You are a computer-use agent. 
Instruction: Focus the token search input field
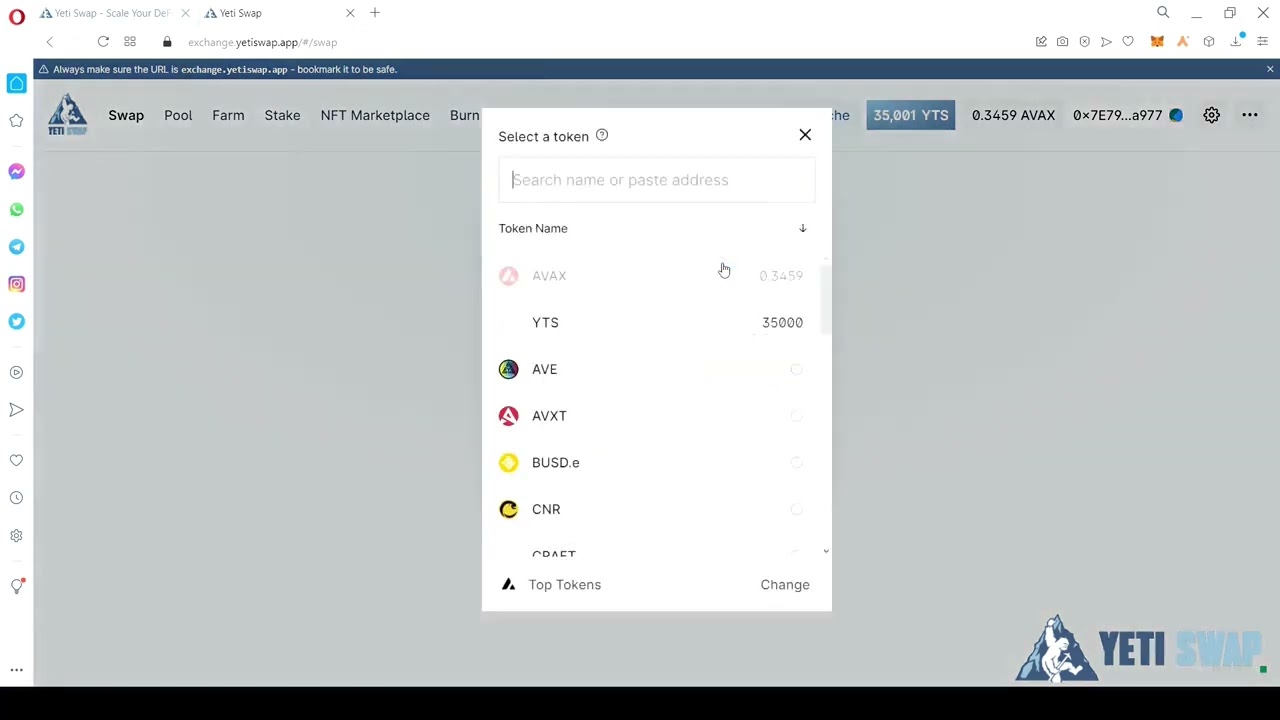click(x=656, y=180)
